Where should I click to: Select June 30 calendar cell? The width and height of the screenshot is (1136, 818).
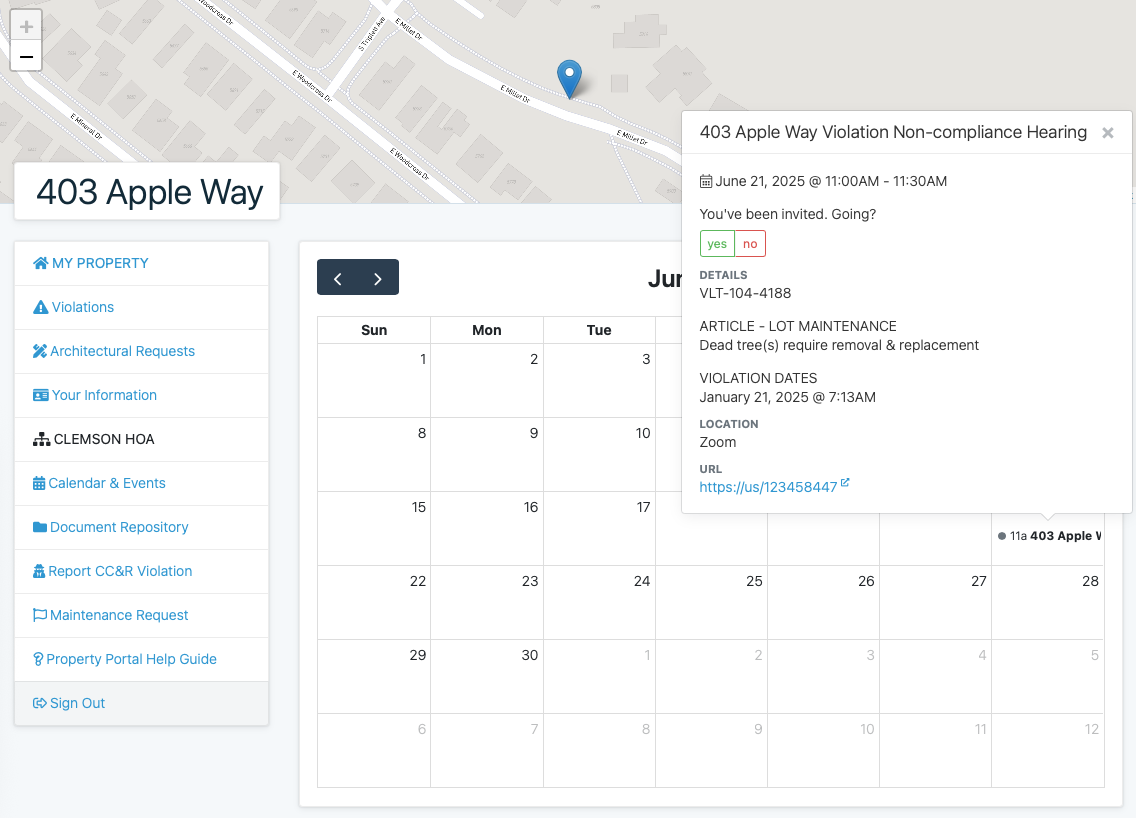pyautogui.click(x=487, y=676)
